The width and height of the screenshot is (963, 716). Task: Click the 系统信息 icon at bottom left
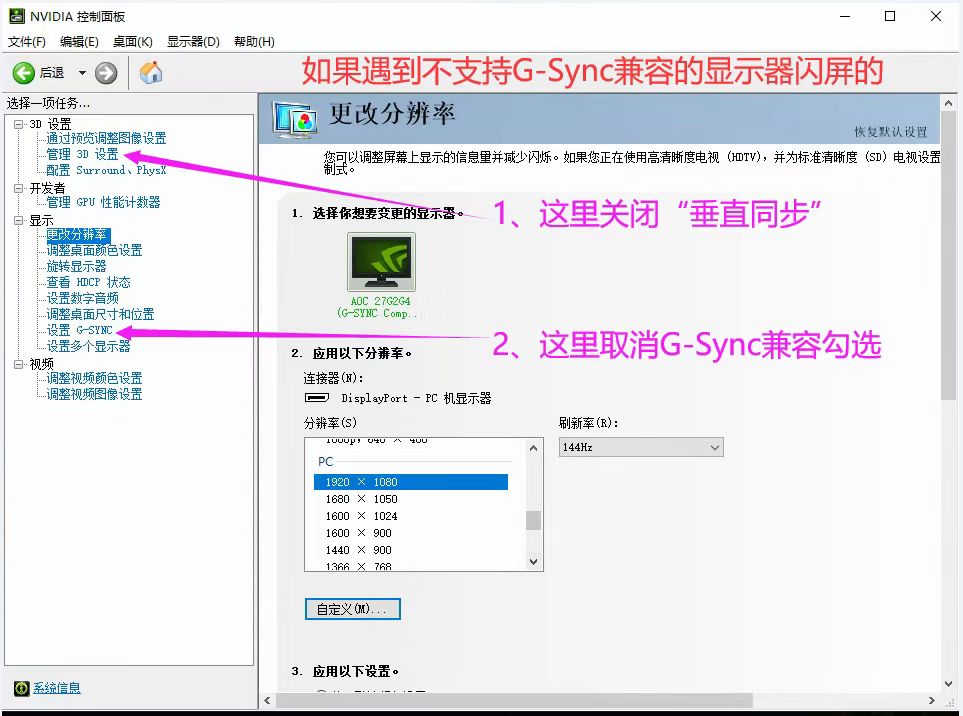(21, 688)
